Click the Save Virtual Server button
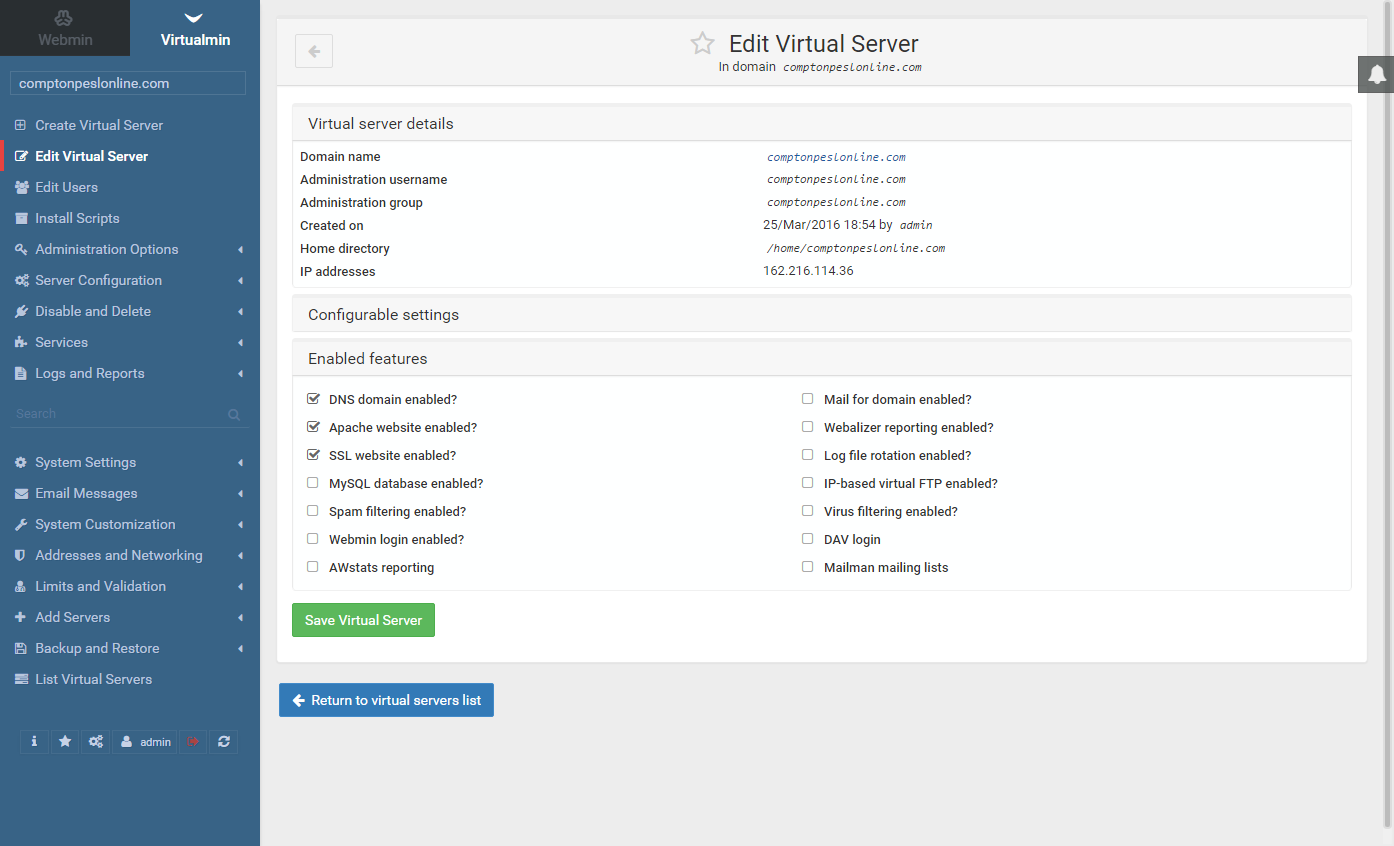Viewport: 1394px width, 846px height. 363,620
